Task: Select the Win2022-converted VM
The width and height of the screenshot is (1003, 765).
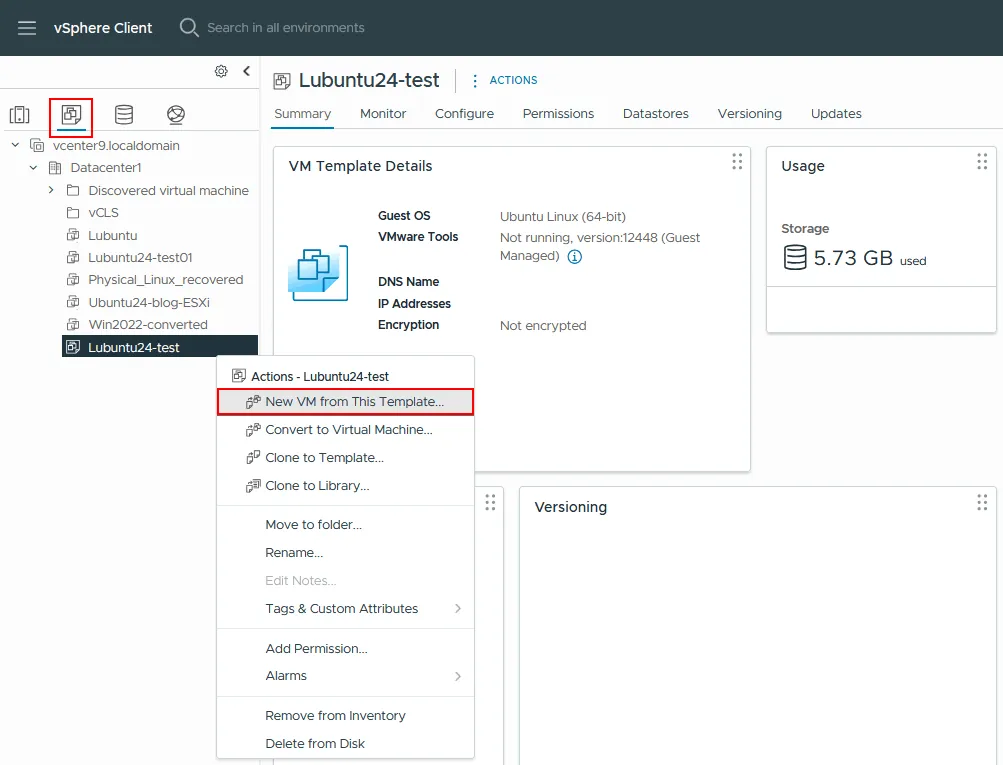Action: coord(148,325)
